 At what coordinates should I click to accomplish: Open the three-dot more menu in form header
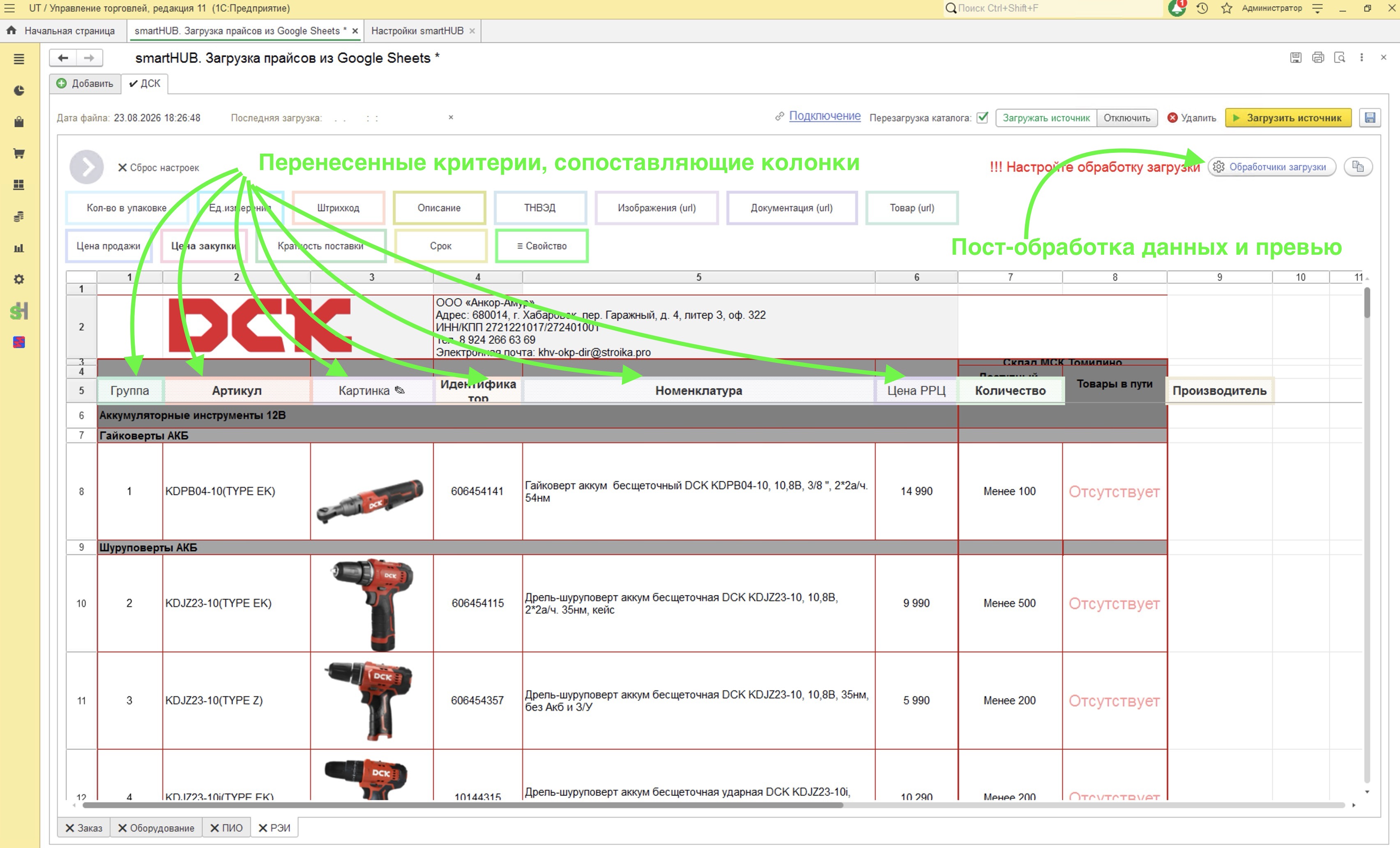click(x=1361, y=58)
